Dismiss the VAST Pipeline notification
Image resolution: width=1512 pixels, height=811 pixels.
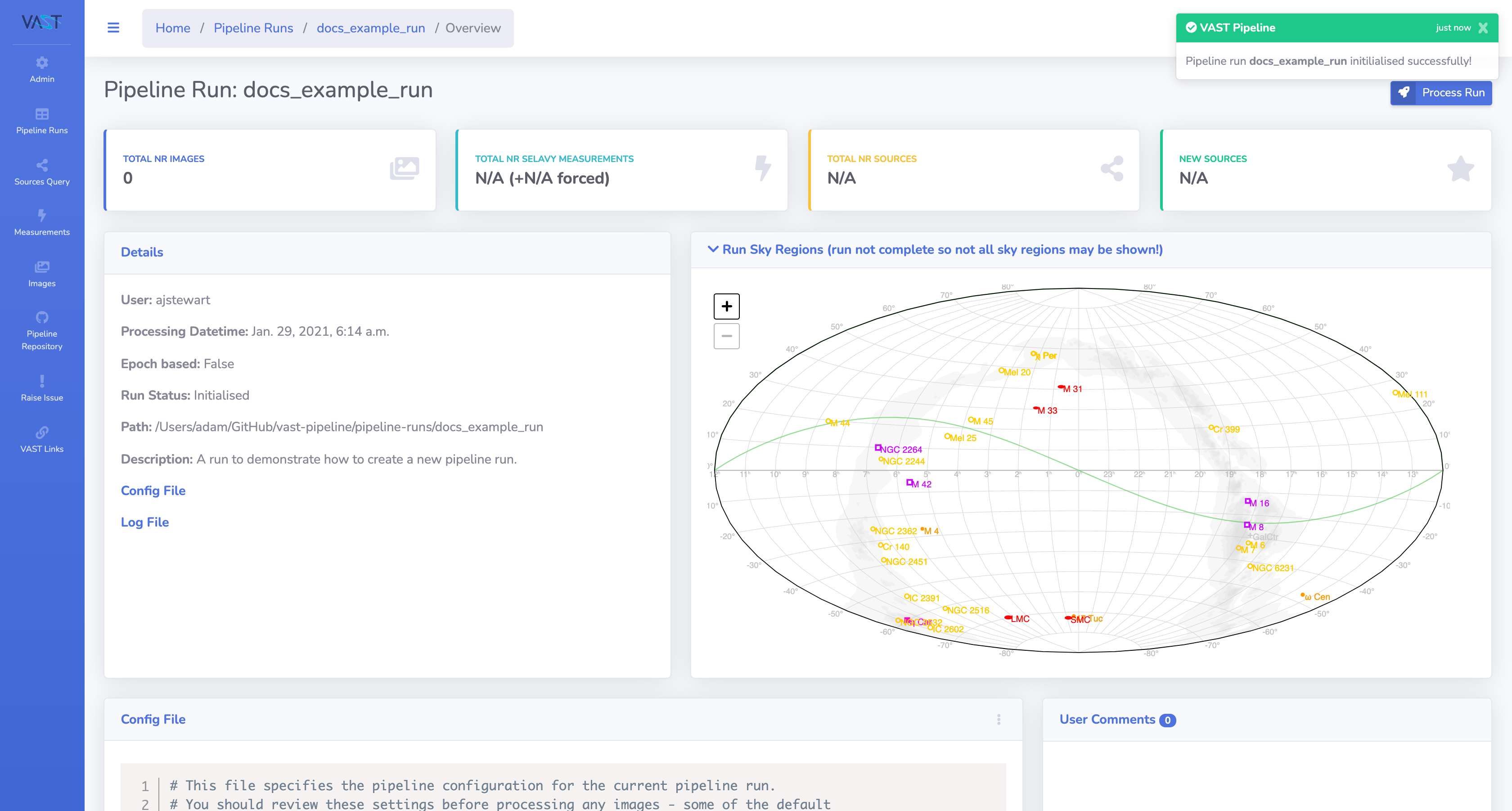click(x=1483, y=27)
